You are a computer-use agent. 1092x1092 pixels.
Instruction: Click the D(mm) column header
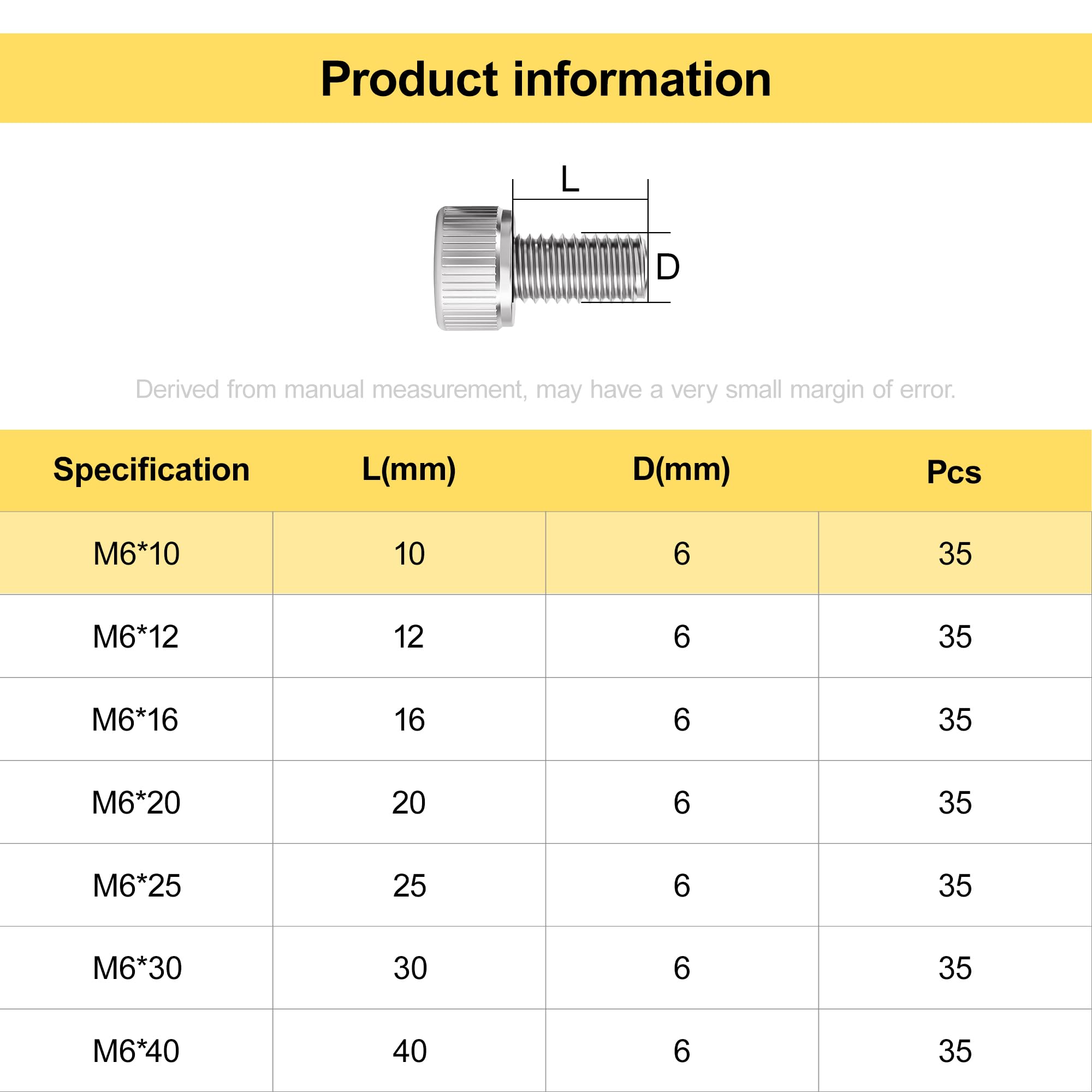point(681,470)
